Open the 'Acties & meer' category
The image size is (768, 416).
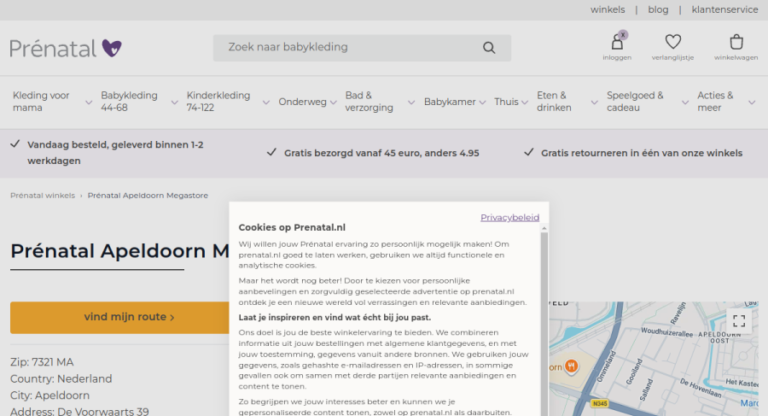pos(715,101)
